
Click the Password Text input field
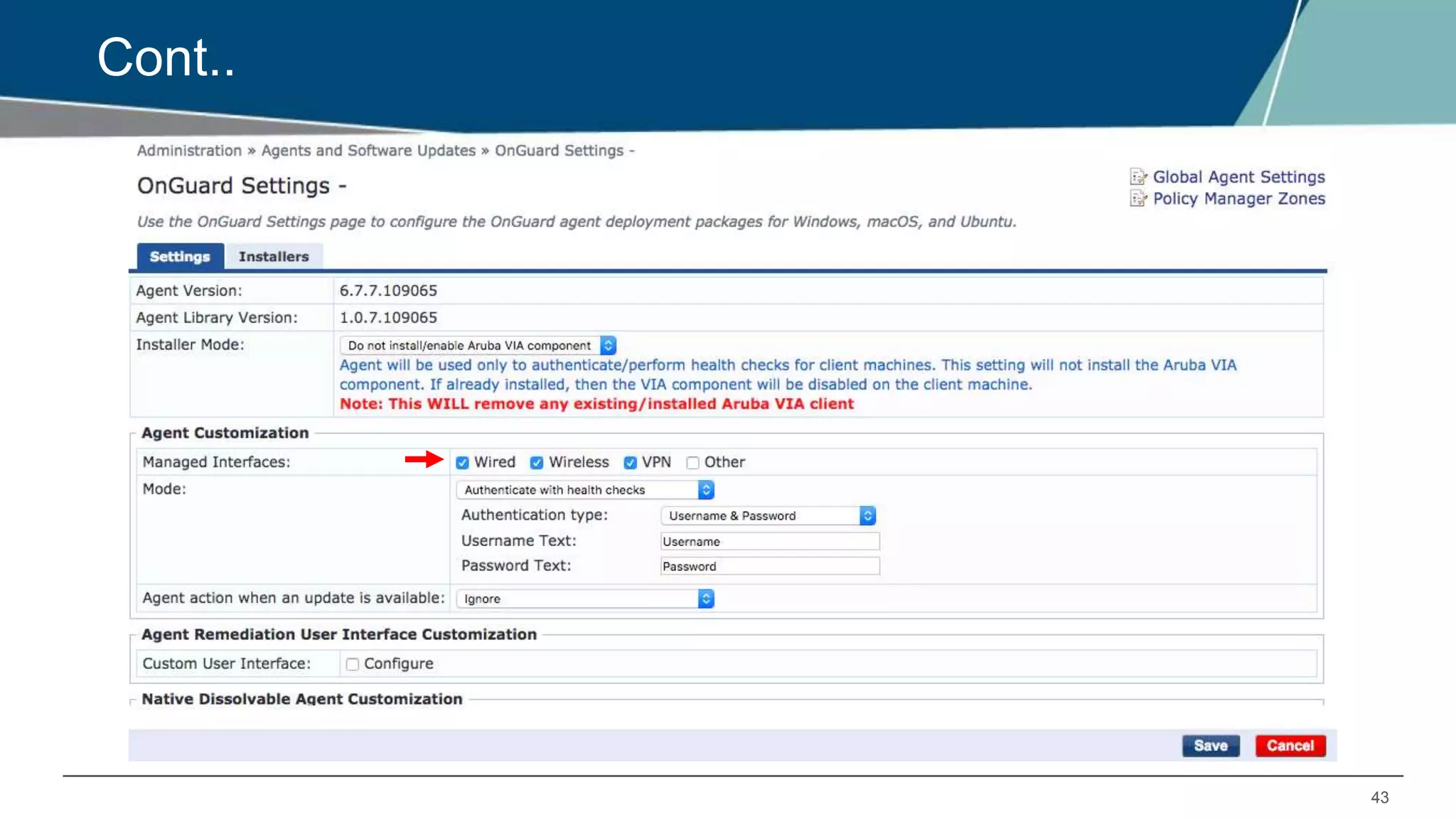(x=770, y=567)
